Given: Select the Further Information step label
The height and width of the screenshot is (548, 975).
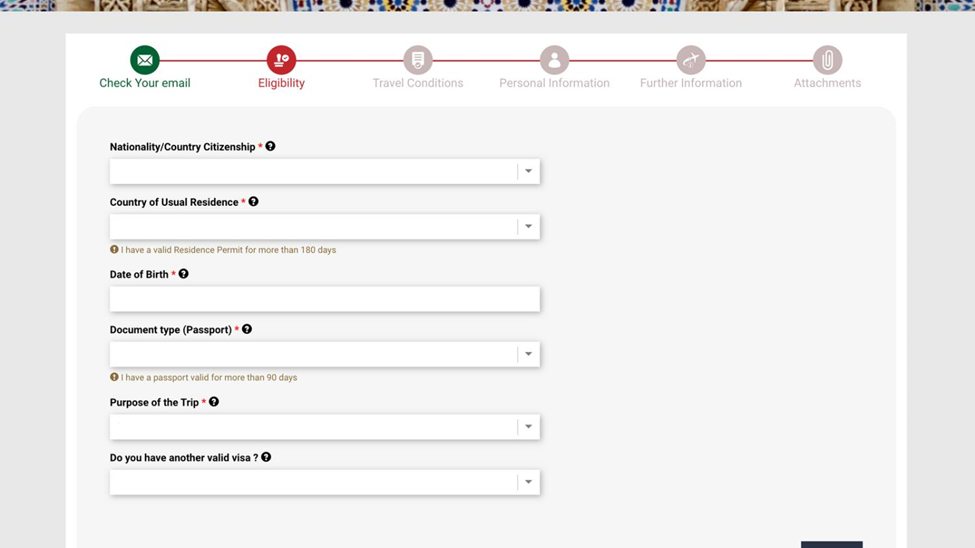Looking at the screenshot, I should tap(691, 83).
